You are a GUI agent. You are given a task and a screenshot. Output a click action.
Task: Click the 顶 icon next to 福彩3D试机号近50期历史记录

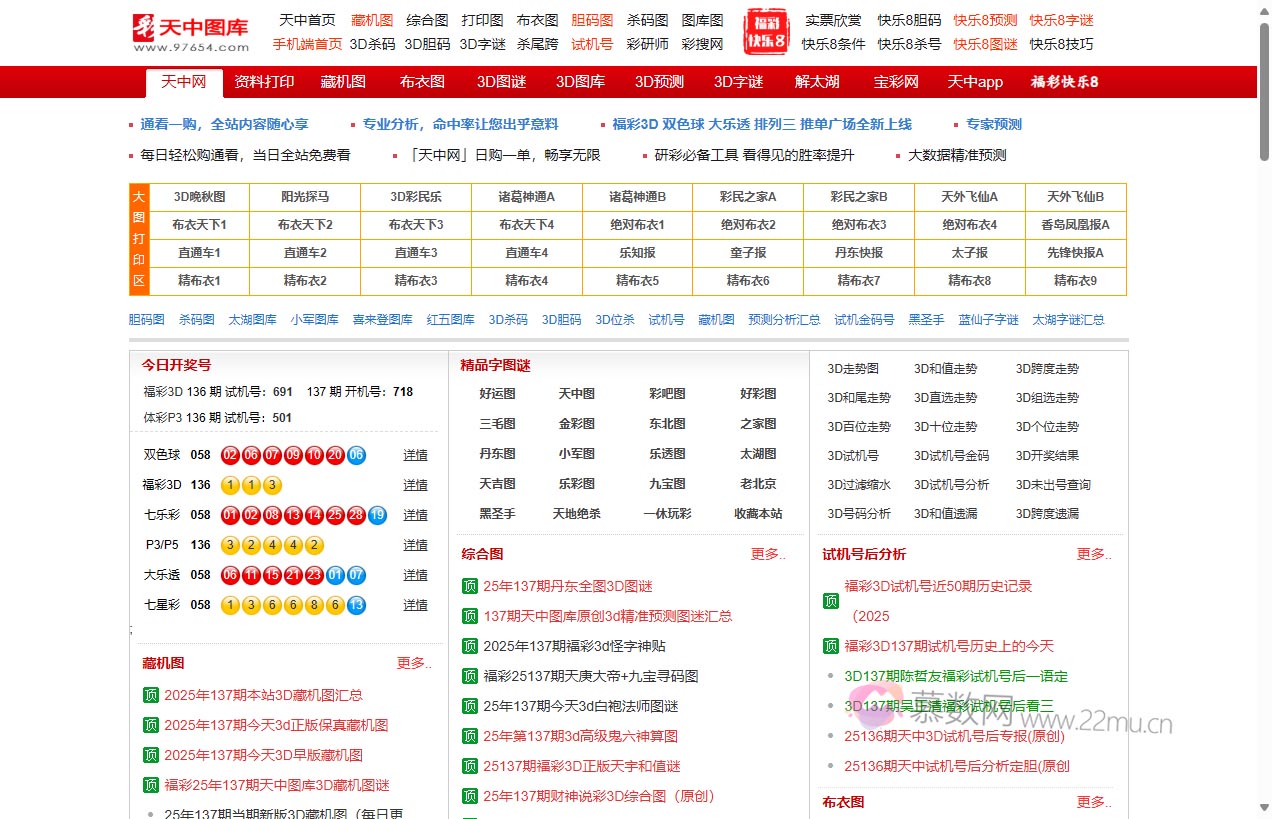pos(831,601)
